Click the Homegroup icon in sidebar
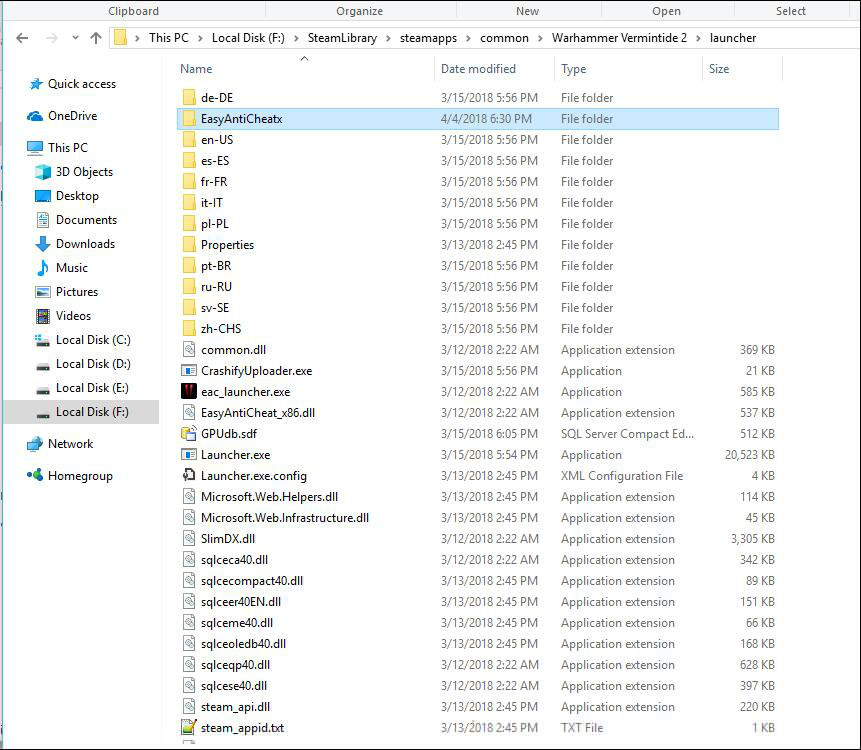This screenshot has width=861, height=750. (35, 475)
